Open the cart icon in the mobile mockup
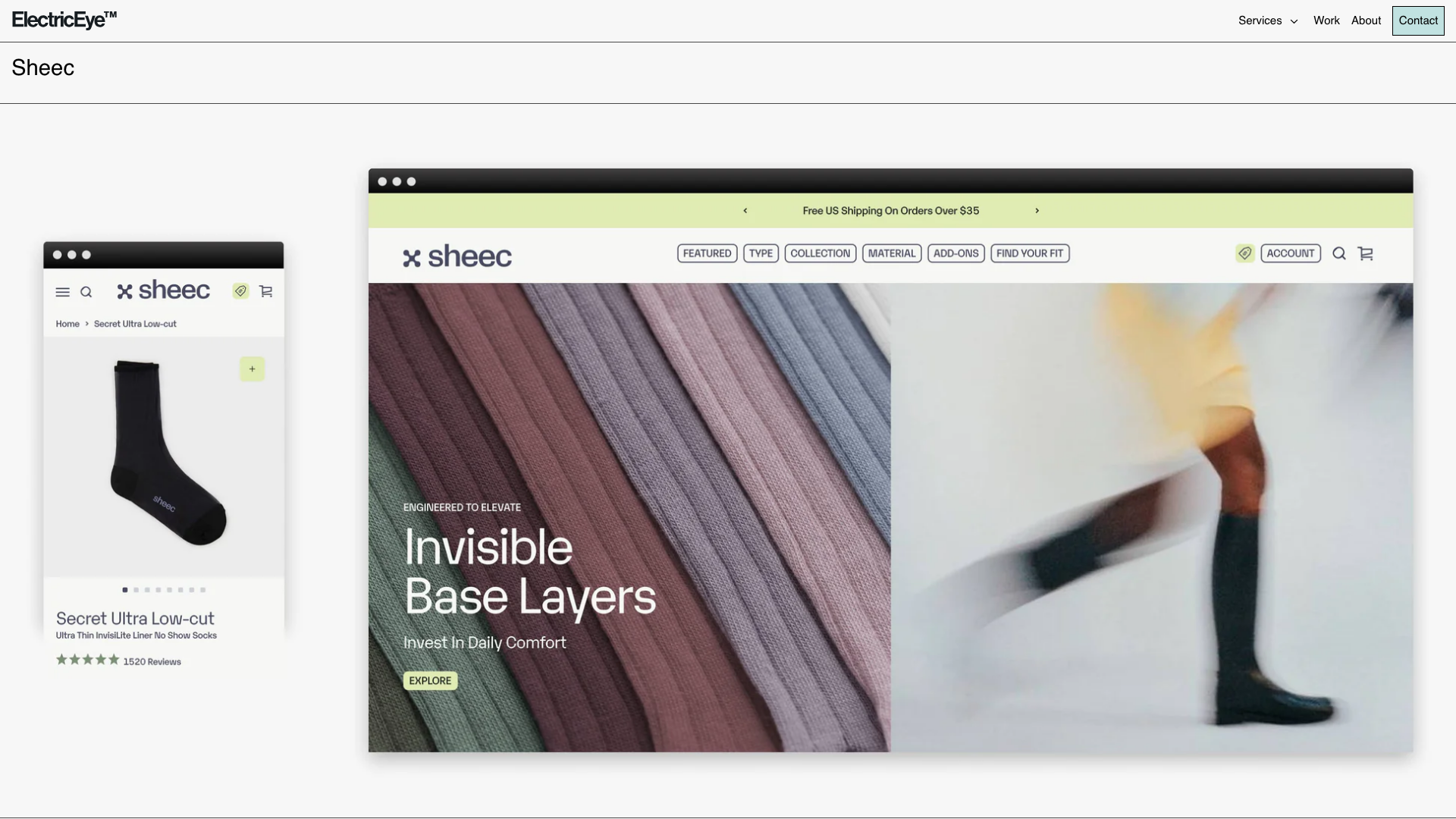Image resolution: width=1456 pixels, height=819 pixels. (266, 291)
